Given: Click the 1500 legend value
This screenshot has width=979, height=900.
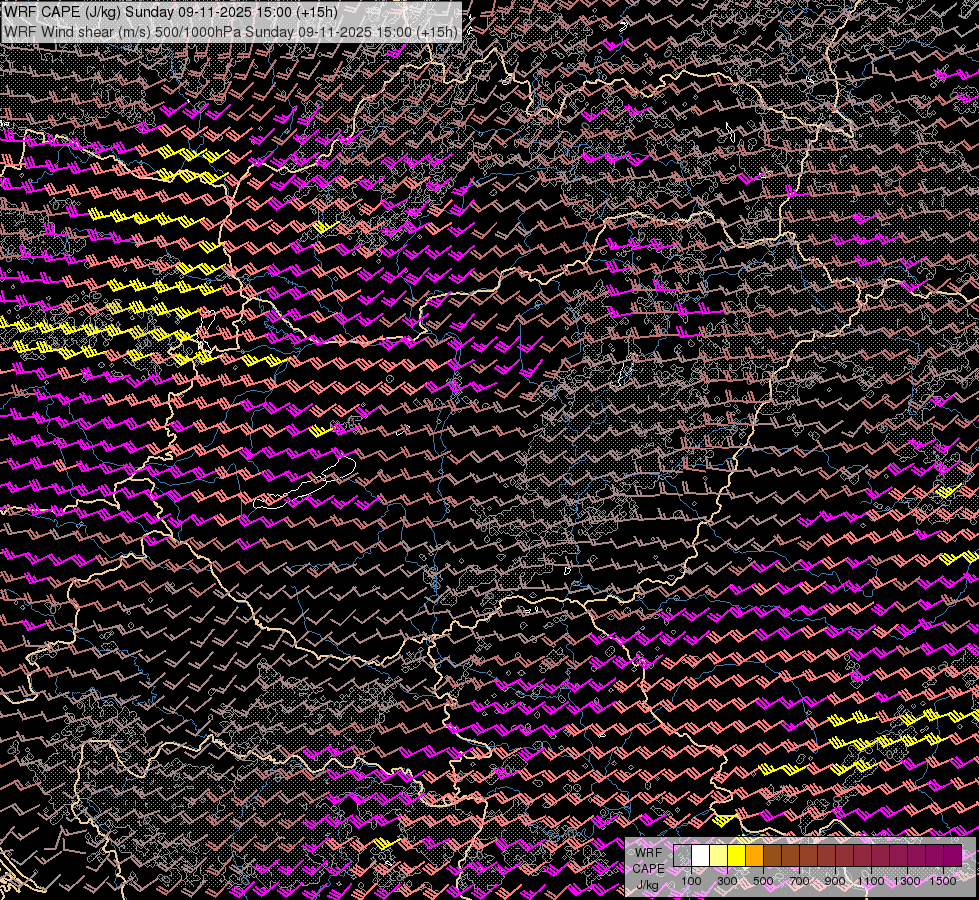Looking at the screenshot, I should [x=943, y=881].
